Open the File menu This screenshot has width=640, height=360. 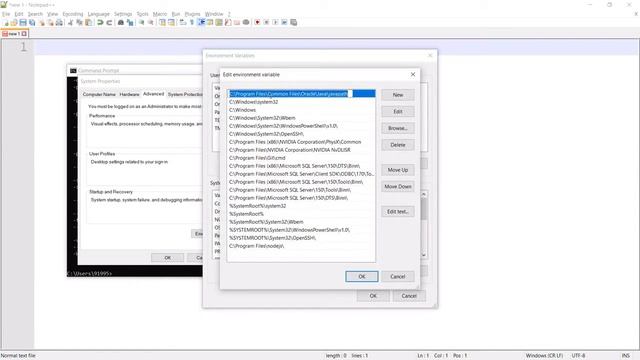(6, 14)
